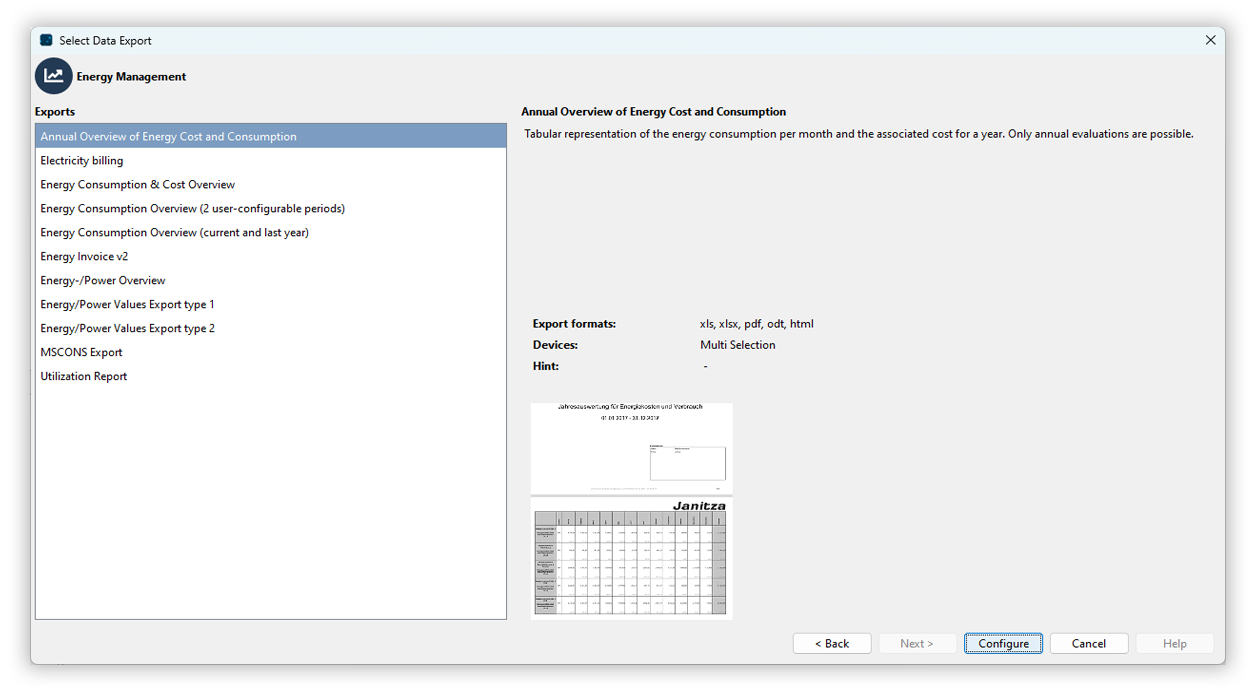
Task: Select Energy Consumption & Cost Overview
Action: tap(137, 184)
